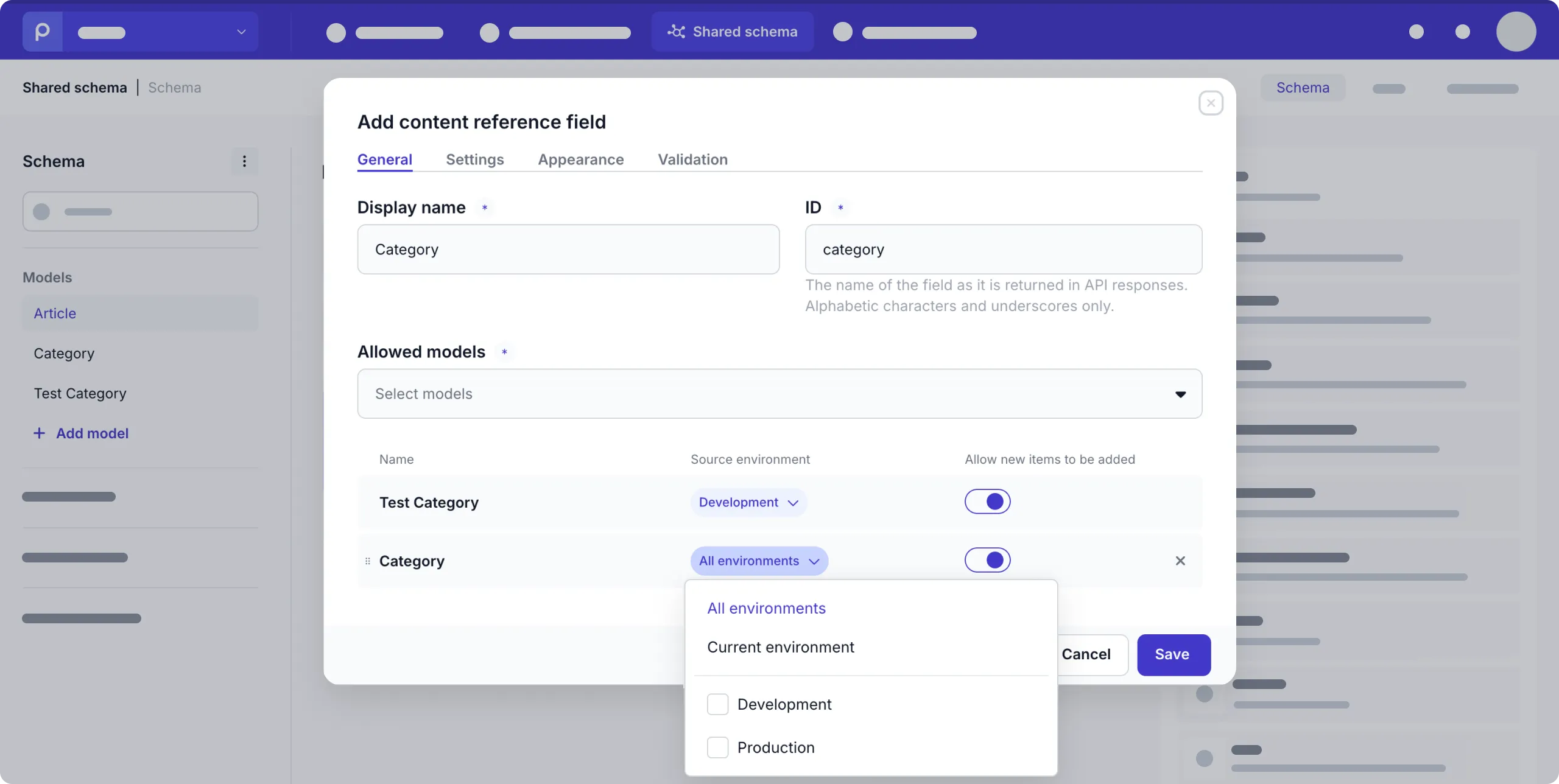Click the Source environment column header

750,460
